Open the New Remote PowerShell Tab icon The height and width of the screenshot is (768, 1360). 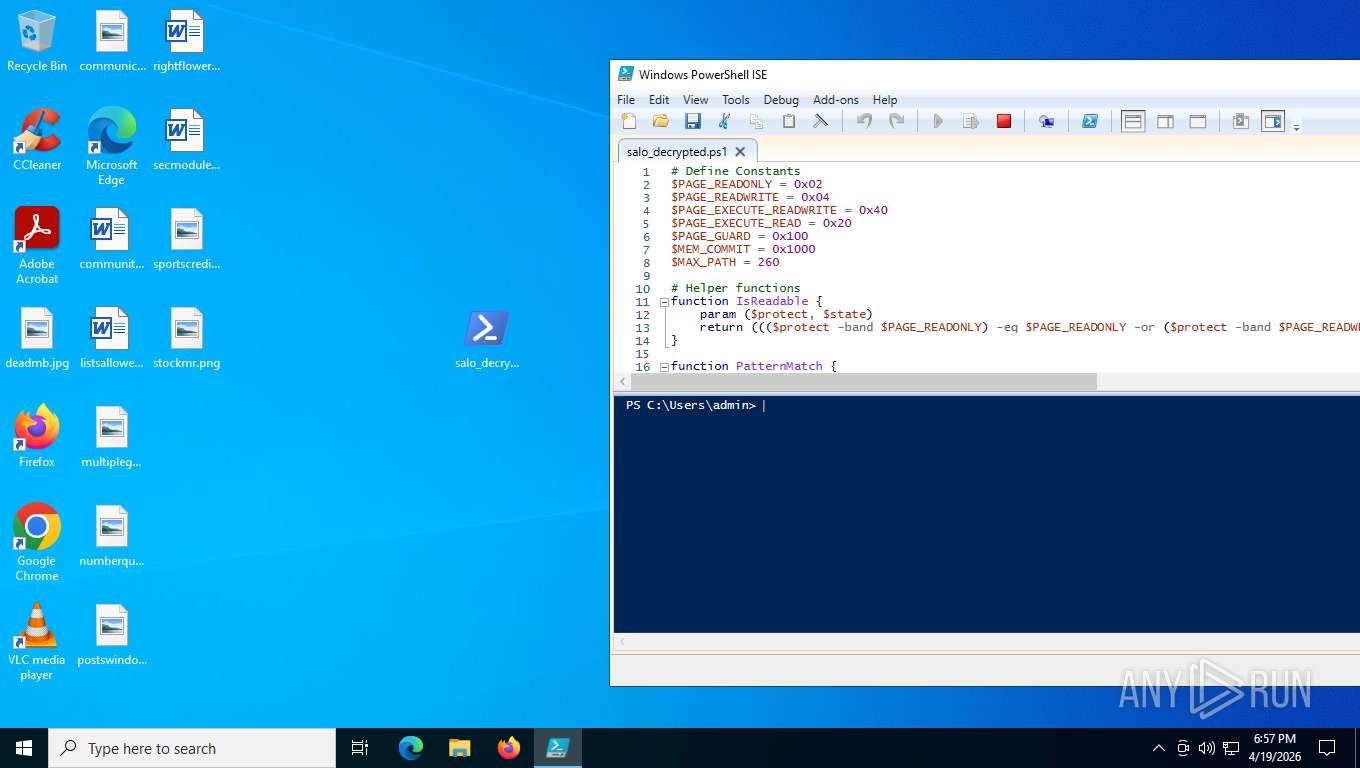pyautogui.click(x=1046, y=121)
